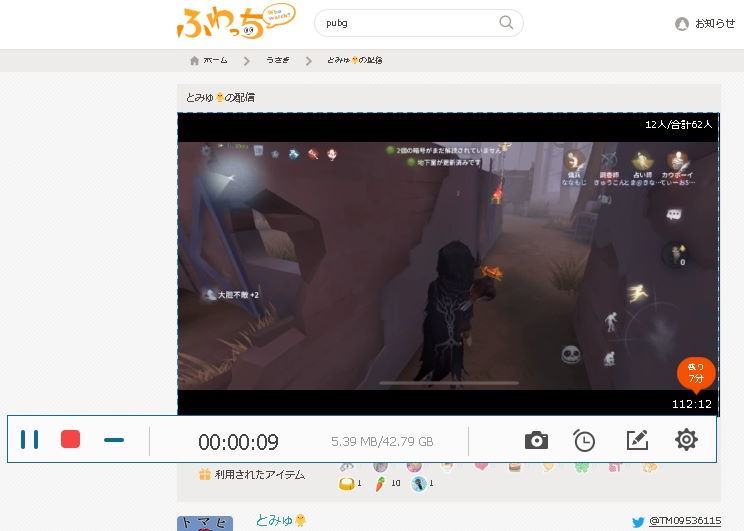Open the annotation edit tool
This screenshot has width=744, height=531.
[637, 440]
